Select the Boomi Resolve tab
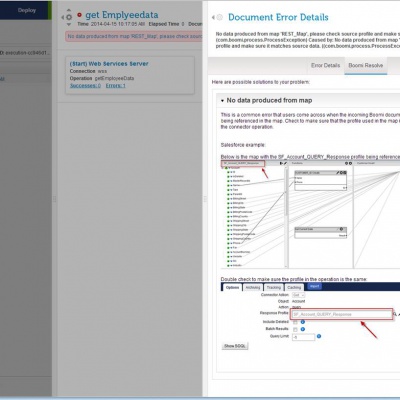This screenshot has height=400, width=400. coord(366,65)
